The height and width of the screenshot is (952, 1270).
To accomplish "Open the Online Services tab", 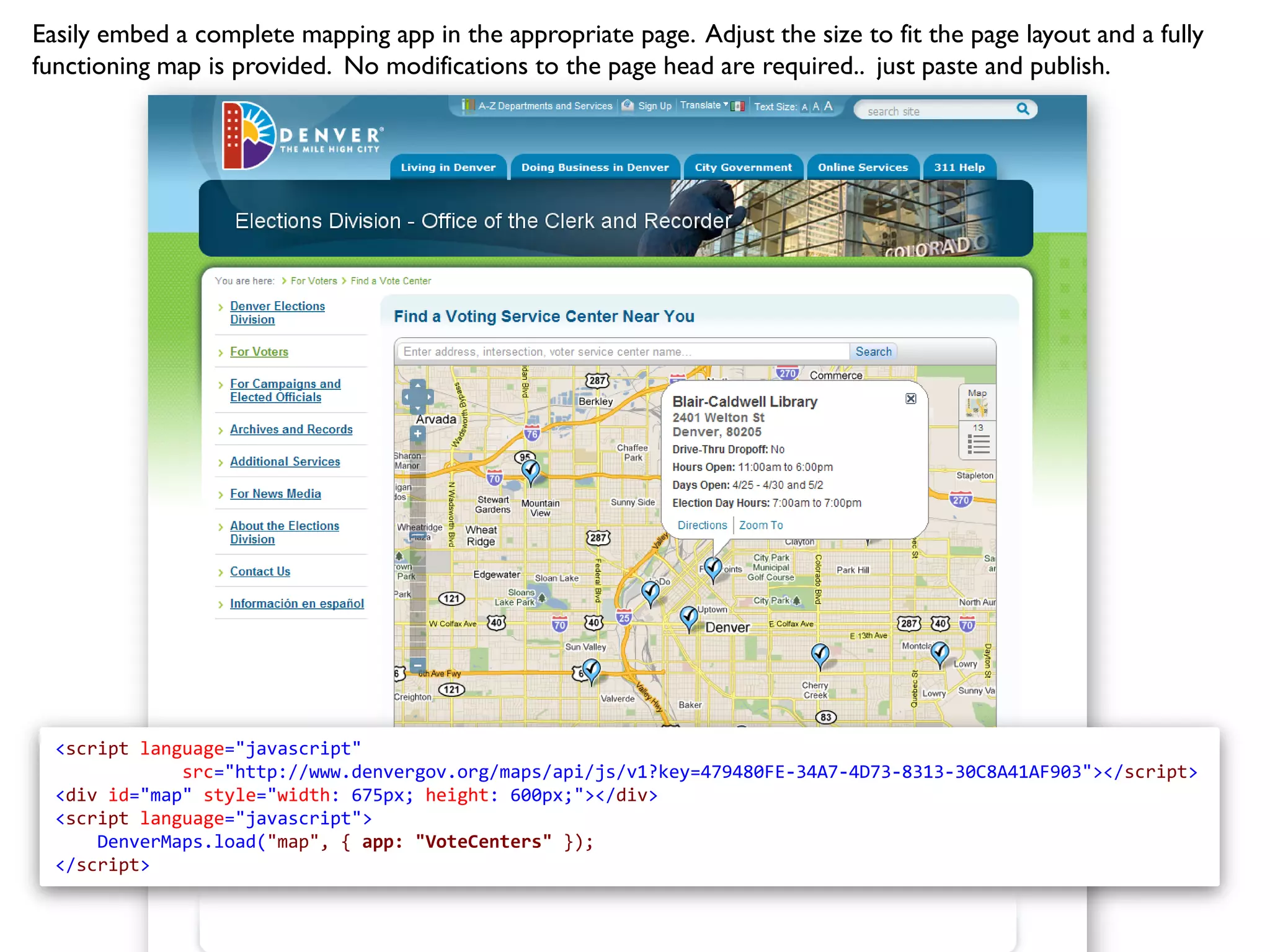I will (x=863, y=167).
